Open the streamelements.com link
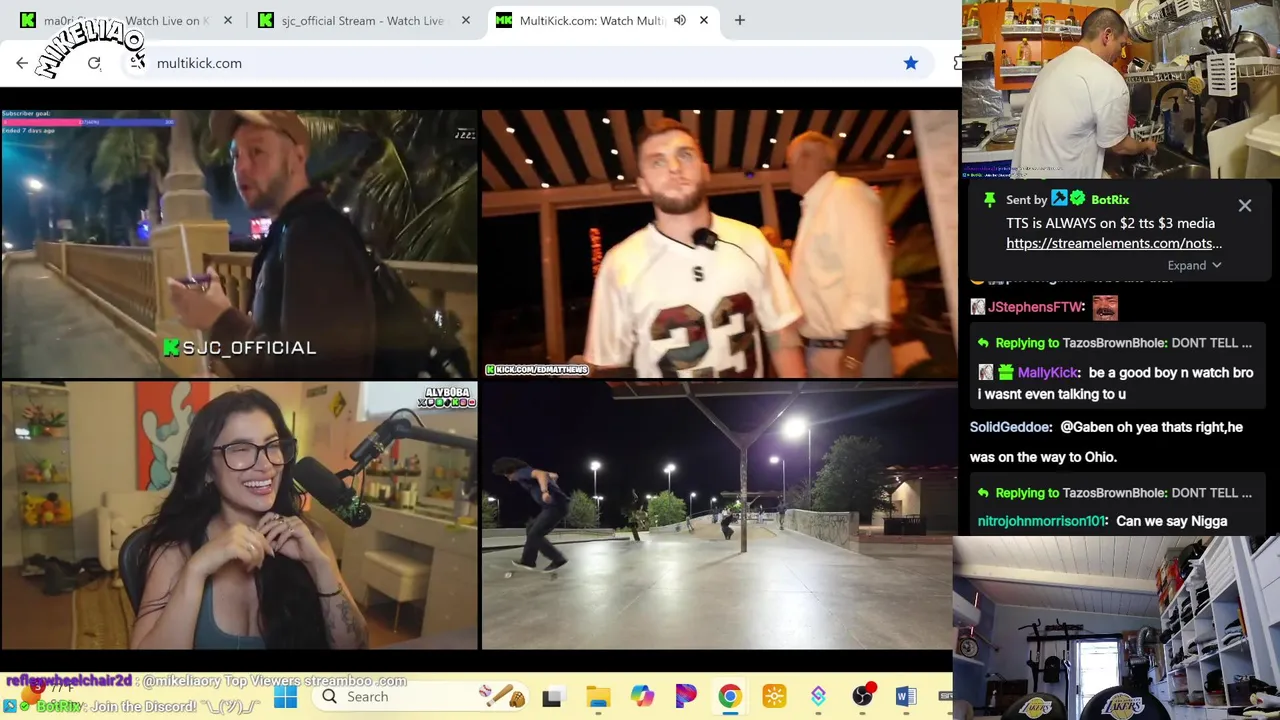The width and height of the screenshot is (1280, 720). click(1114, 243)
